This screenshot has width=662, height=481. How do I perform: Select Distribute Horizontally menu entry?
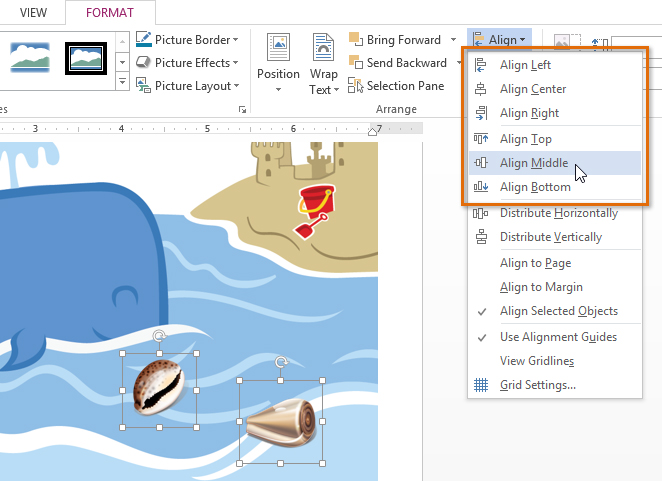coord(555,213)
